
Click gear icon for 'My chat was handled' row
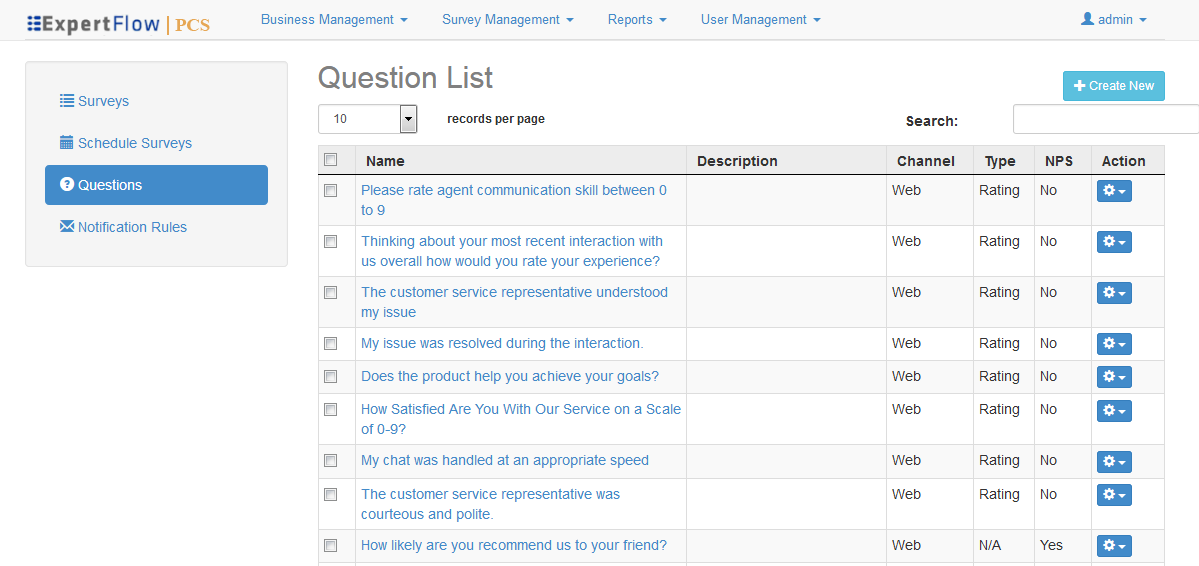[1114, 461]
